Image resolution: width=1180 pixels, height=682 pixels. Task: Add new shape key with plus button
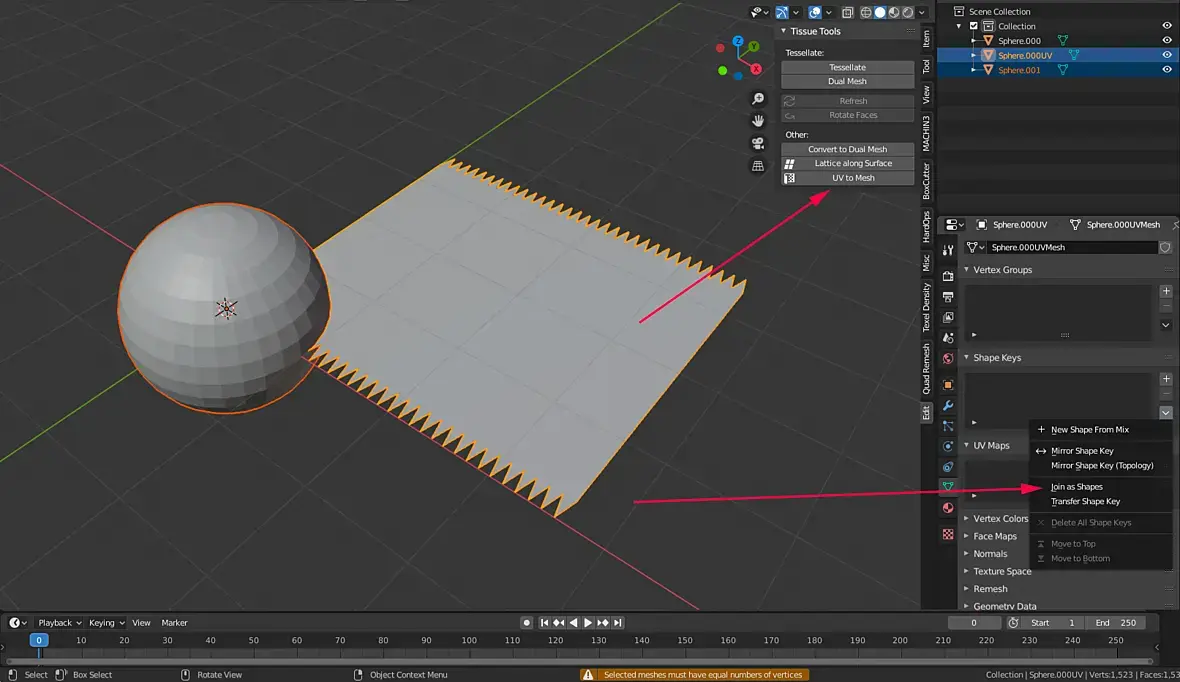click(1166, 379)
